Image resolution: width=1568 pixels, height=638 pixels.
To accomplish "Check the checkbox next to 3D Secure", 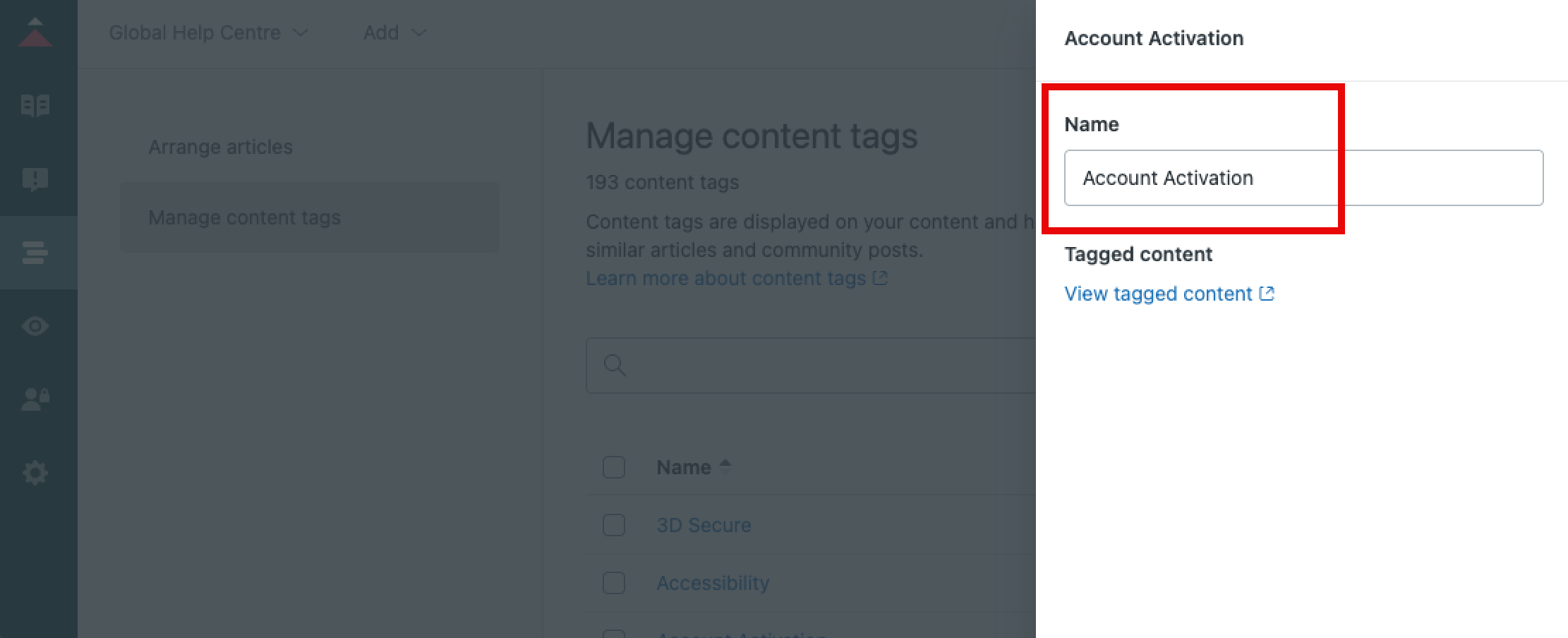I will point(613,525).
